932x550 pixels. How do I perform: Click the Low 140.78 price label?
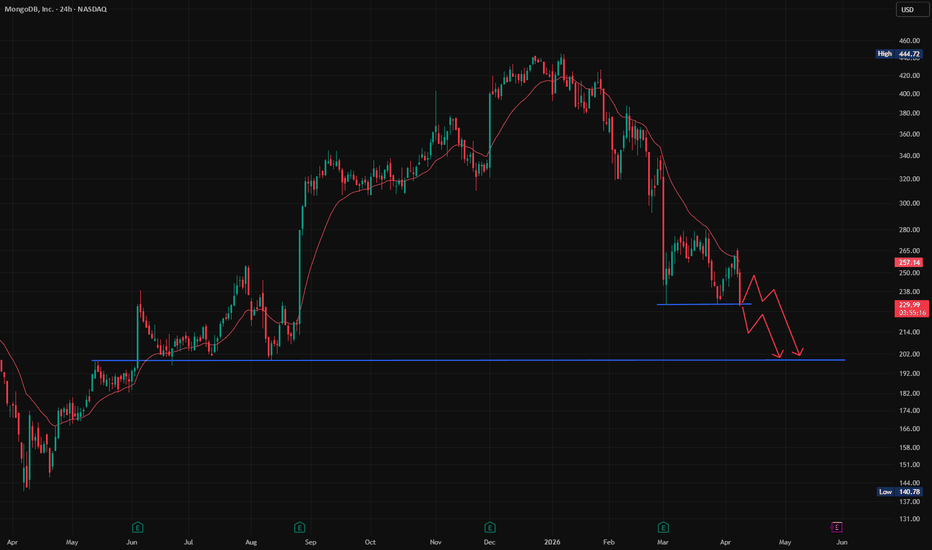[x=900, y=492]
